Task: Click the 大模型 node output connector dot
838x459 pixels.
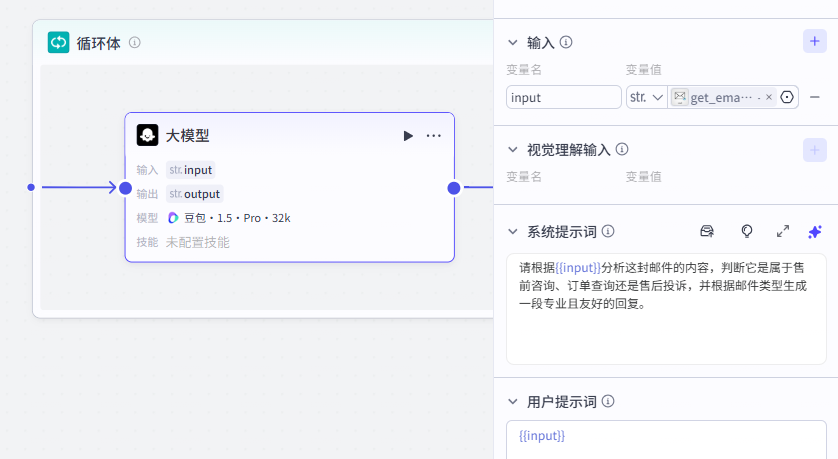Action: (454, 188)
